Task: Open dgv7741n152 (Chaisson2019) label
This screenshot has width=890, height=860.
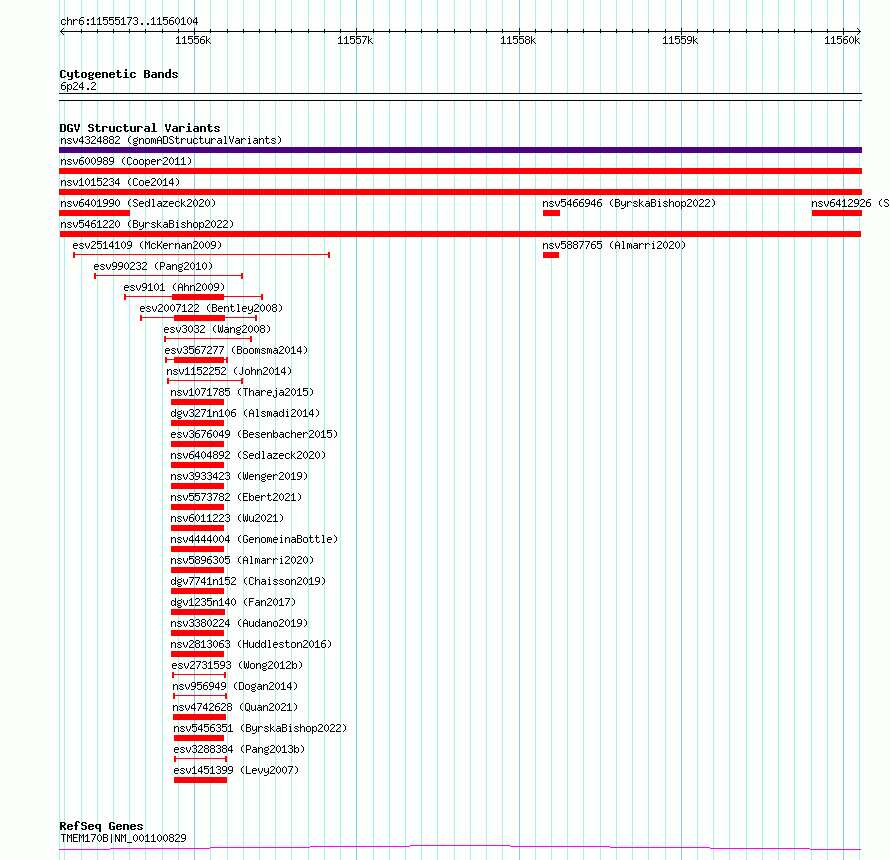Action: tap(248, 581)
